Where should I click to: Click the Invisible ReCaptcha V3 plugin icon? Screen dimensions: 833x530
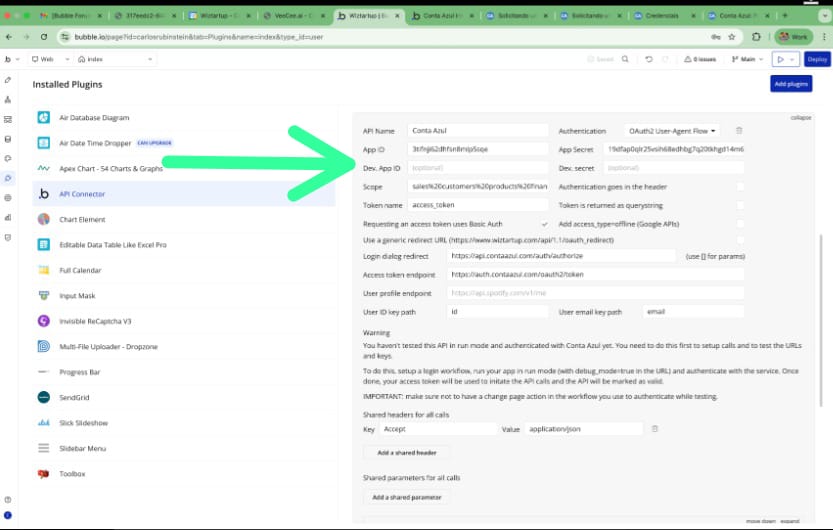[x=44, y=321]
